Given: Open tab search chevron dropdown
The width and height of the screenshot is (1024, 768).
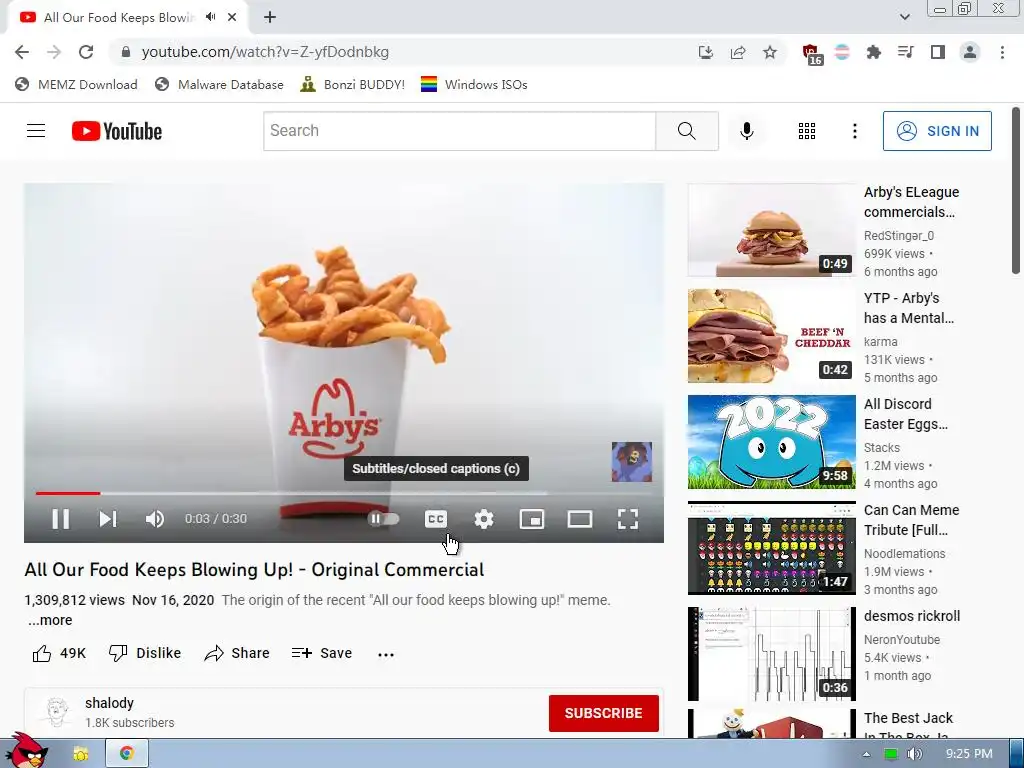Looking at the screenshot, I should pos(904,17).
